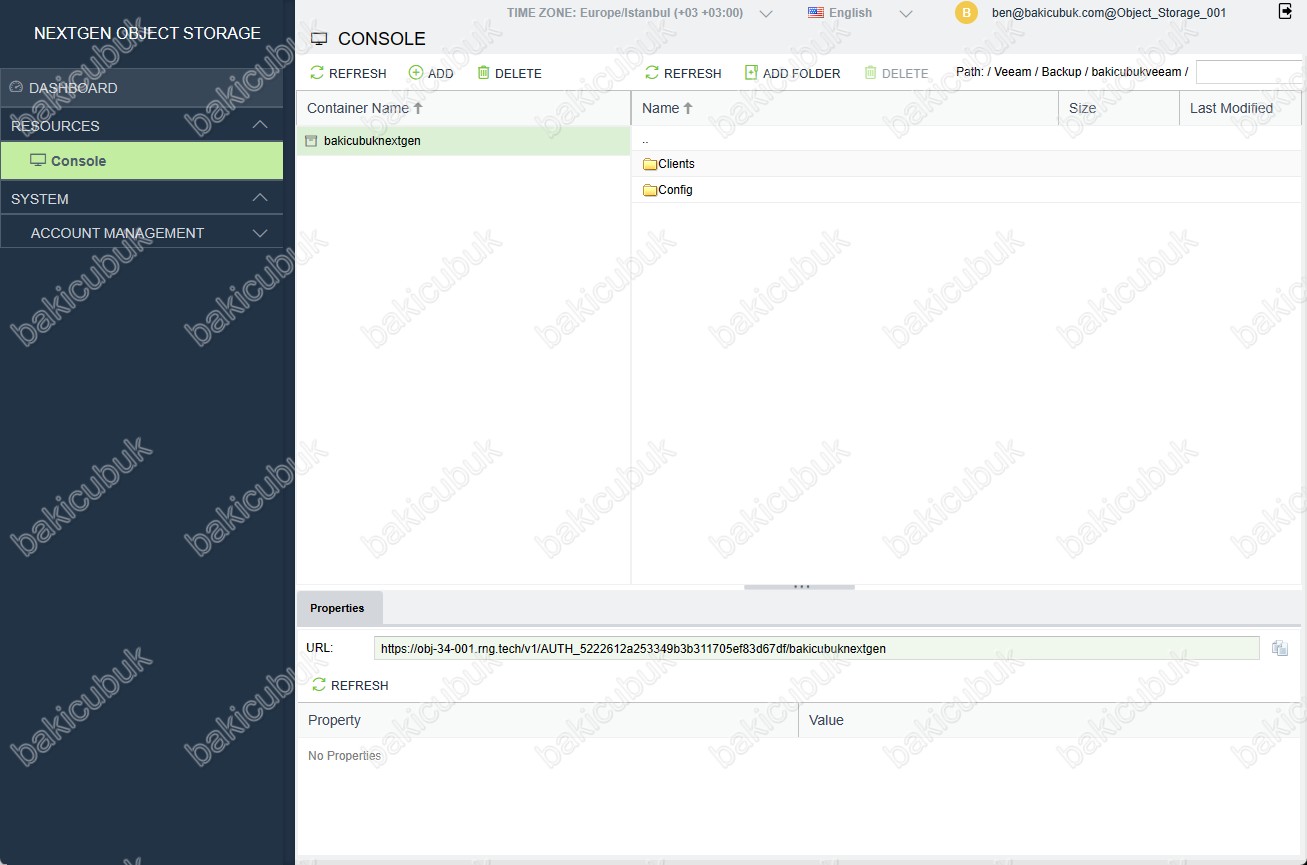Expand ACCOUNT MANAGEMENT submenu
Screen dimensions: 1307x865
(260, 233)
